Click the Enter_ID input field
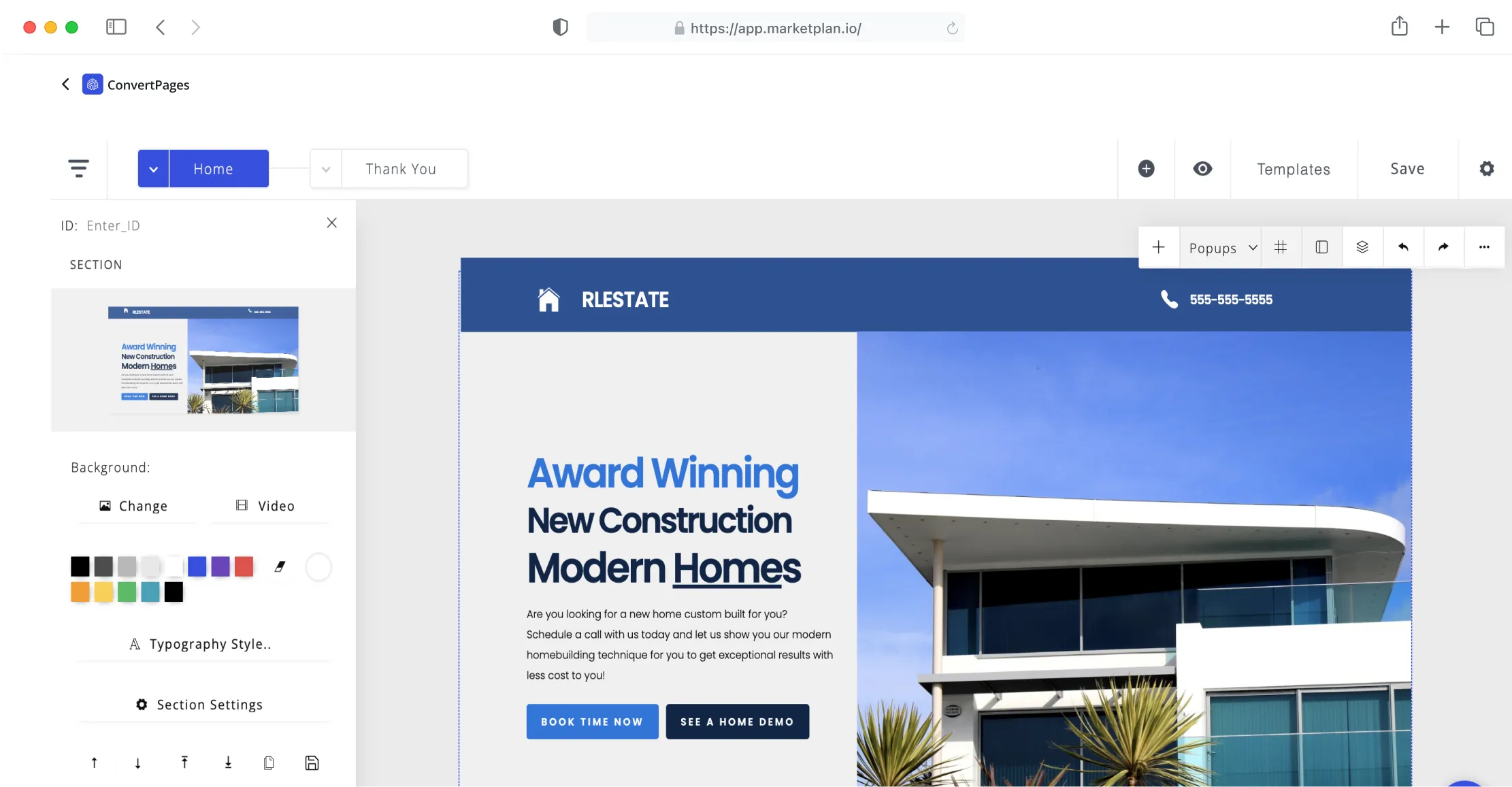The height and width of the screenshot is (787, 1512). pos(114,226)
